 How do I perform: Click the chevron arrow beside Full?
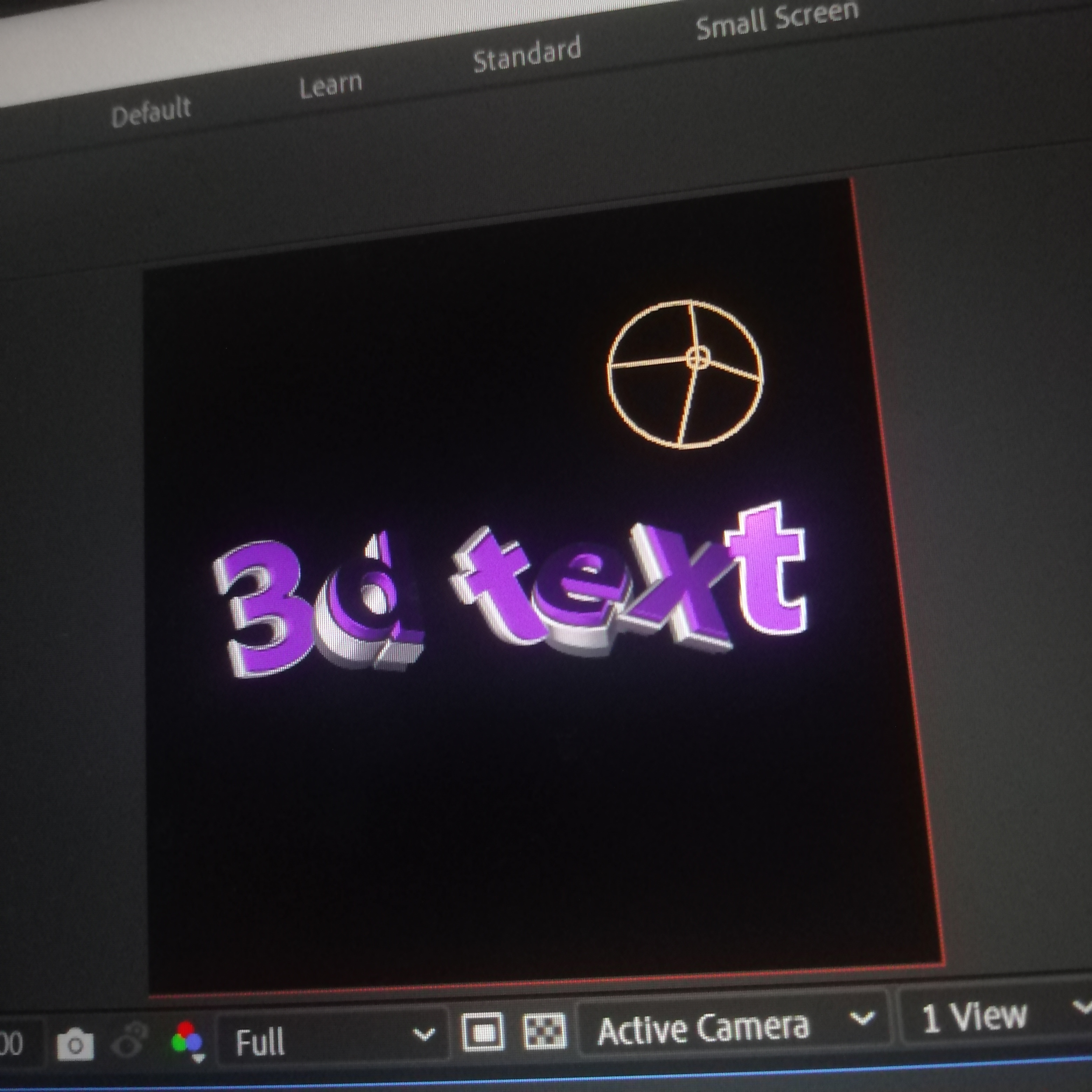tap(424, 1034)
